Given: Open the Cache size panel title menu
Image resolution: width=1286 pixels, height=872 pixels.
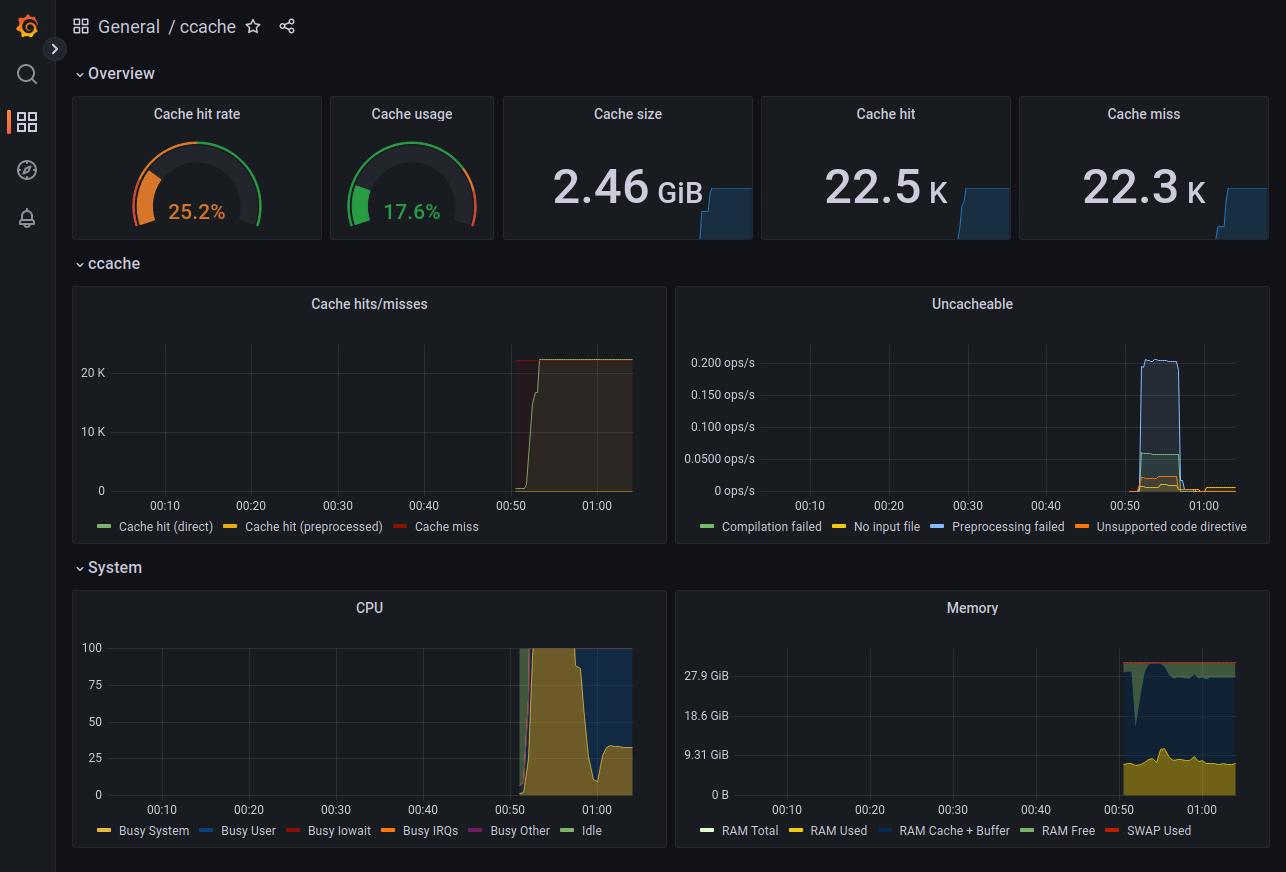Looking at the screenshot, I should [628, 114].
